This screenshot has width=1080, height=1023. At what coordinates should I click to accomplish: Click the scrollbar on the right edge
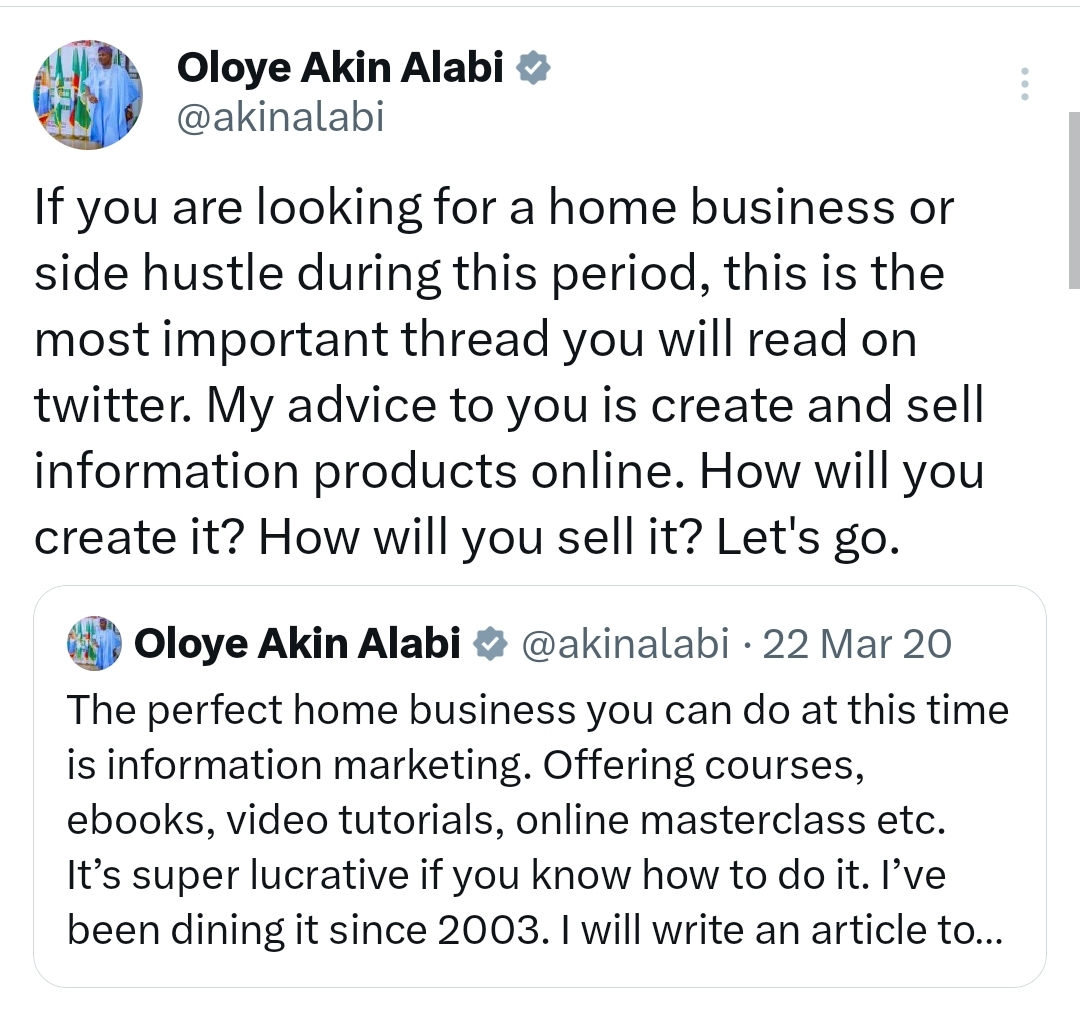click(1072, 200)
